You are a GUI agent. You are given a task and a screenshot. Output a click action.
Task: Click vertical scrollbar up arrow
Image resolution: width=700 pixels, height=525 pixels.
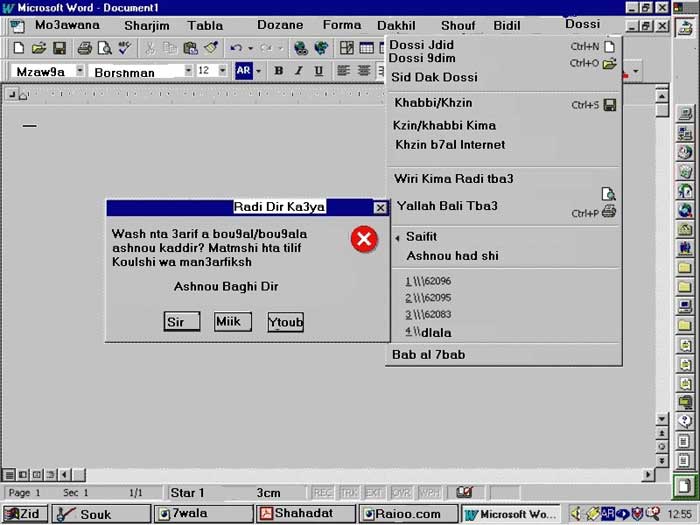pyautogui.click(x=662, y=96)
